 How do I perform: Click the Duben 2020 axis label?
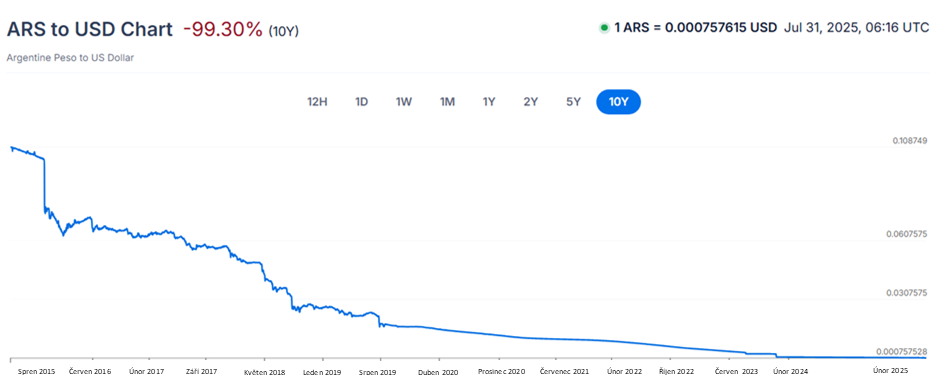pos(438,371)
